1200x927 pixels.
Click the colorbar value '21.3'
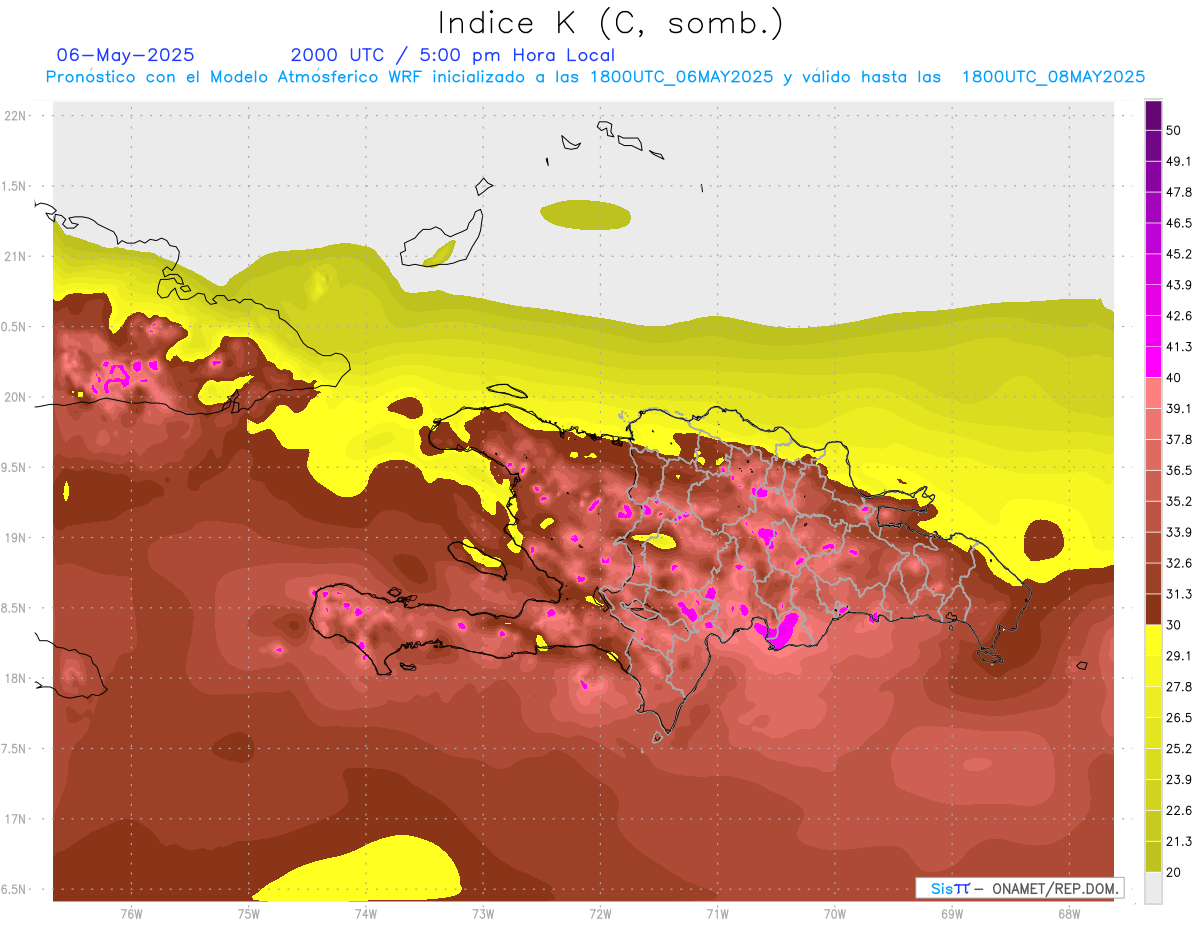(1178, 842)
